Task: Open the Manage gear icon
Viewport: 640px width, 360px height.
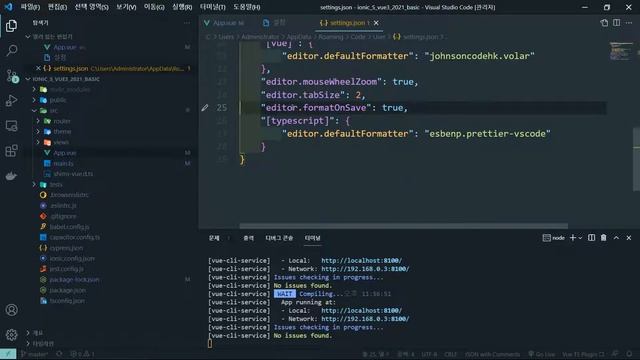Action: pos(11,335)
